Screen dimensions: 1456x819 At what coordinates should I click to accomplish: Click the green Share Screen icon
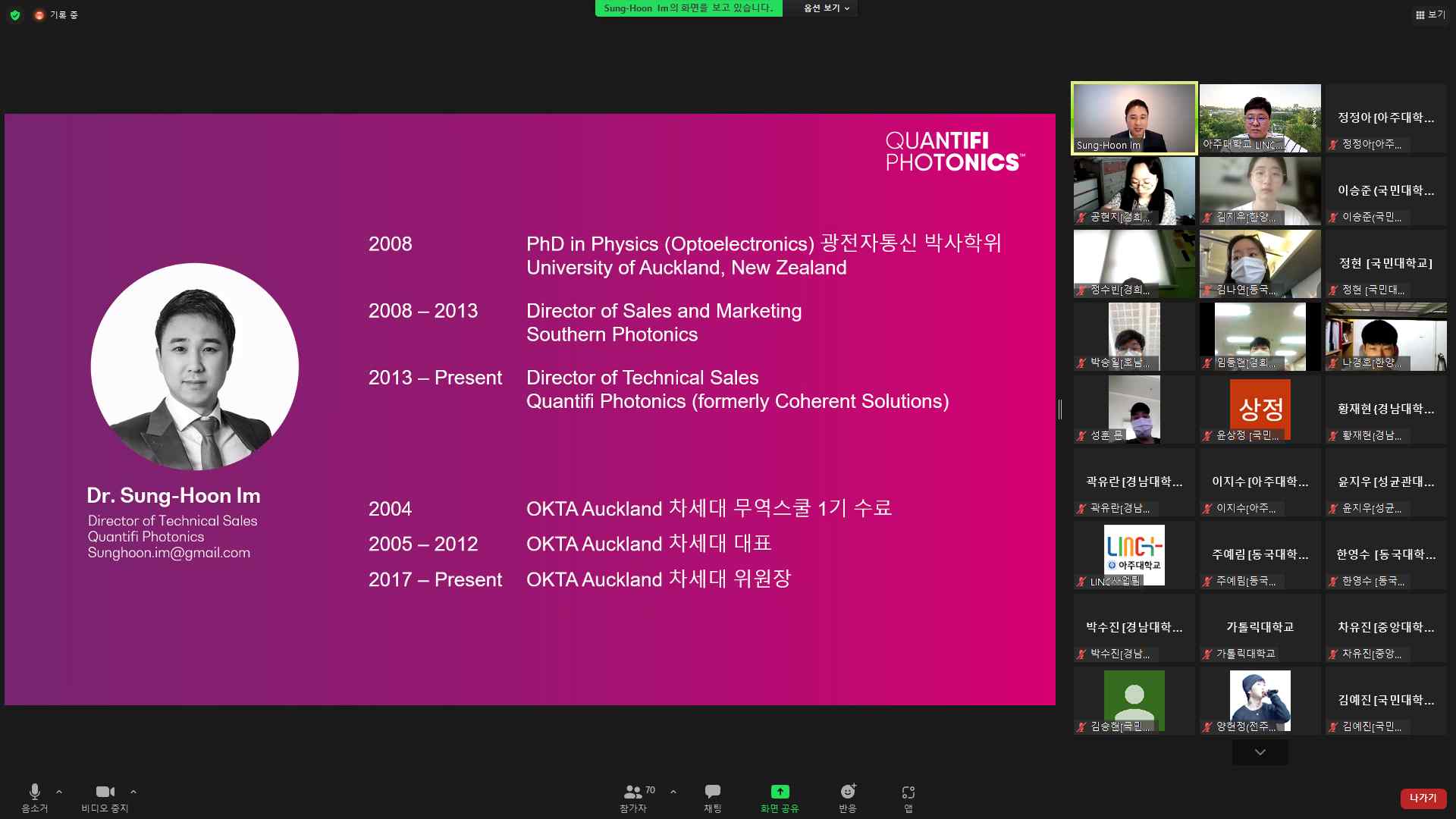point(780,792)
